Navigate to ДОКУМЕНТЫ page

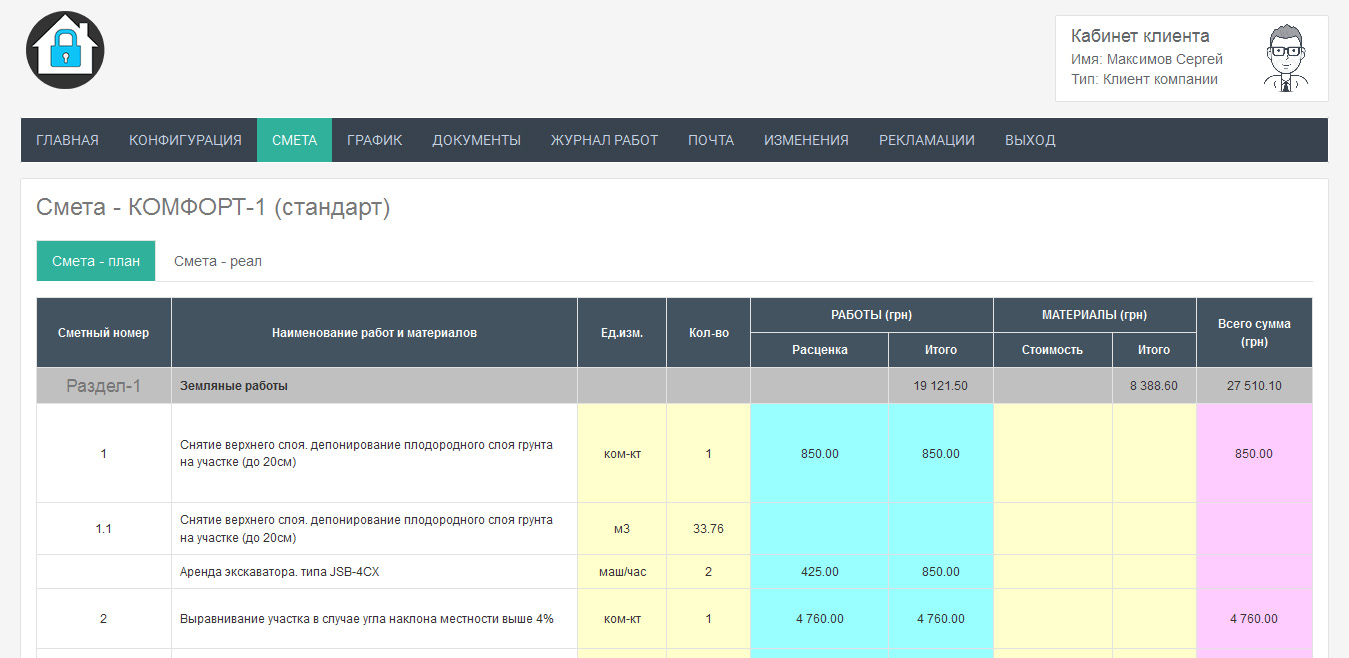(x=476, y=140)
